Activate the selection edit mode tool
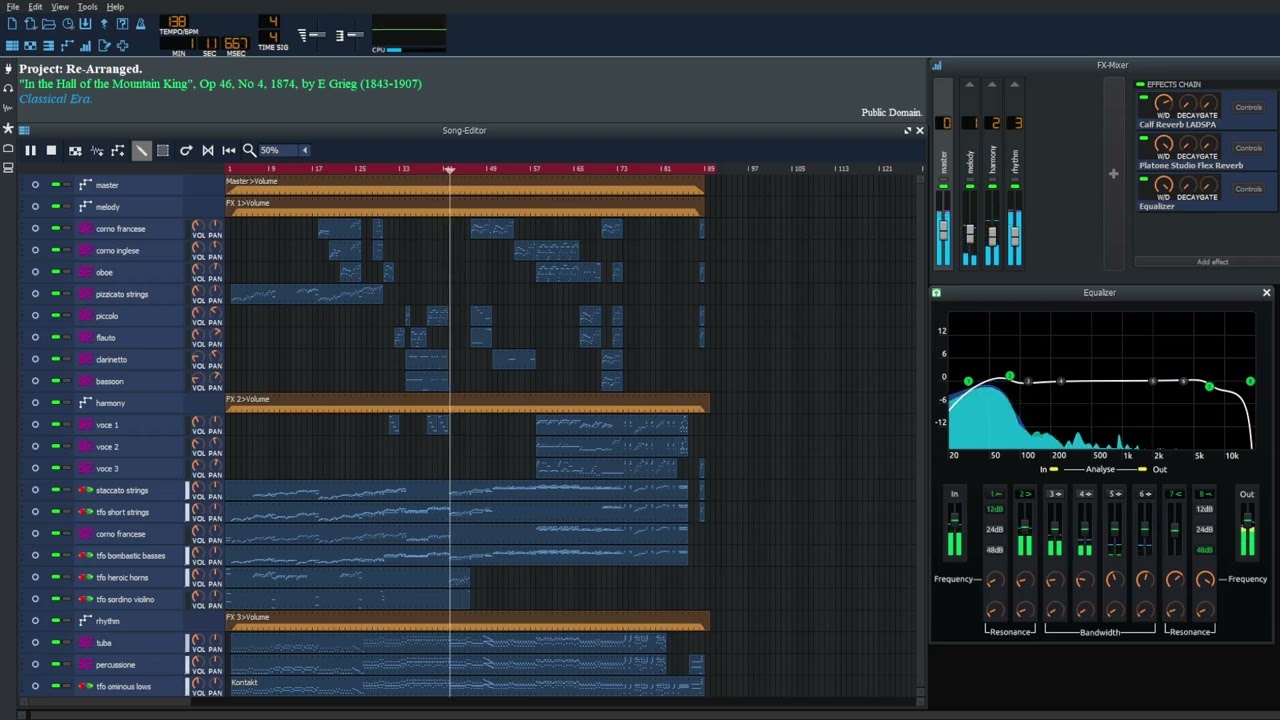This screenshot has width=1280, height=720. [163, 150]
